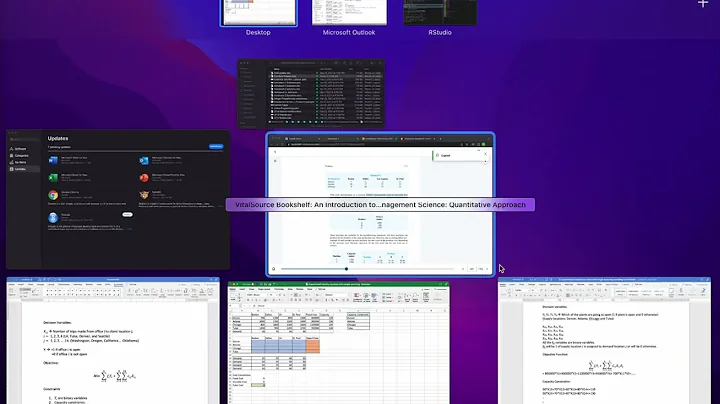Switch to the Desktop space thumbnail
Viewport: 720px width, 404px height.
click(259, 12)
